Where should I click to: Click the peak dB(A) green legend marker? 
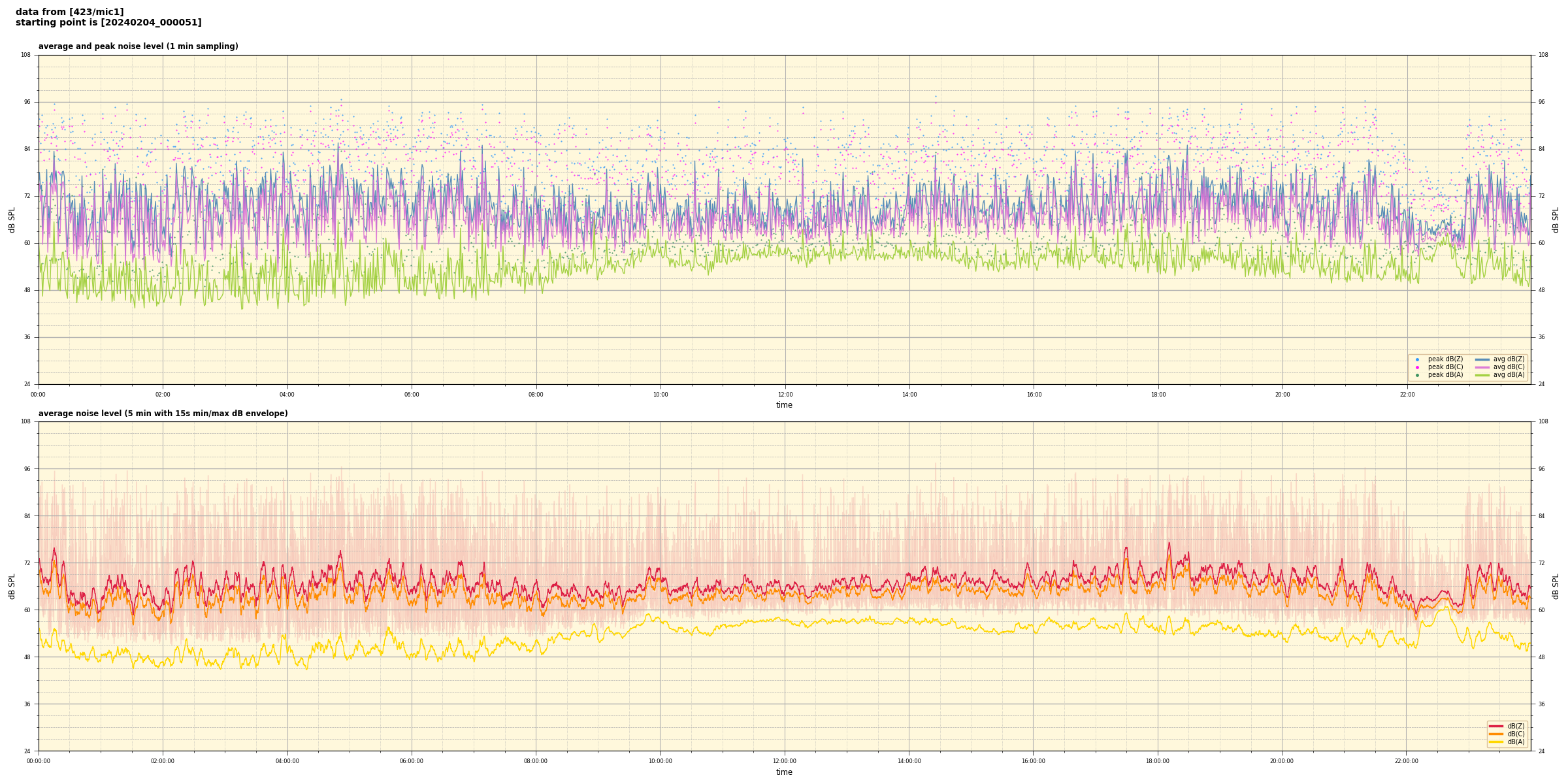pos(1417,375)
